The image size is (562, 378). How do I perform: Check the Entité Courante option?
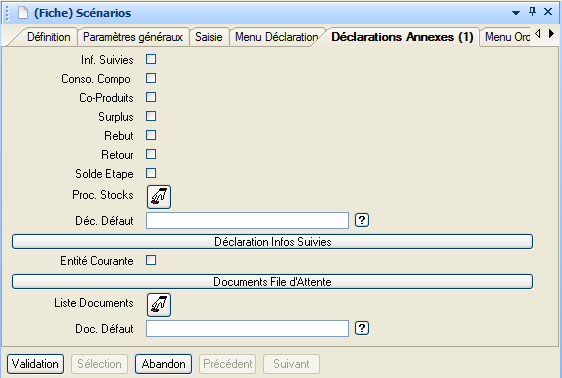point(151,260)
